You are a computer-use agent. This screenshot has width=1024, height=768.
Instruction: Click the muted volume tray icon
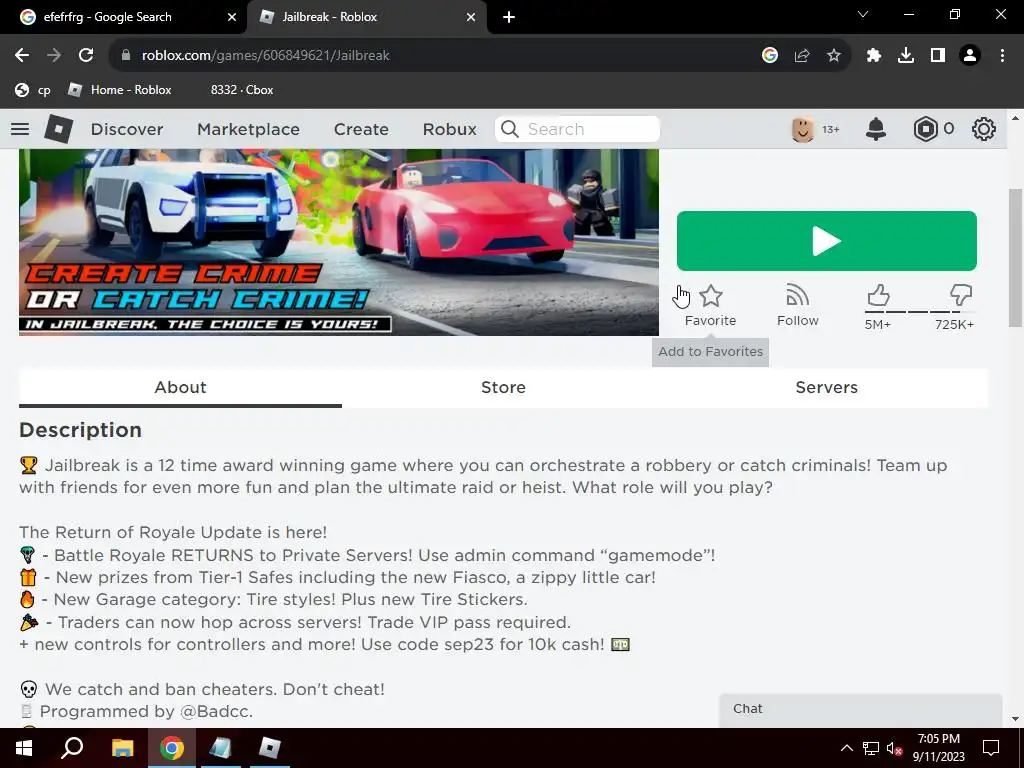(x=894, y=748)
